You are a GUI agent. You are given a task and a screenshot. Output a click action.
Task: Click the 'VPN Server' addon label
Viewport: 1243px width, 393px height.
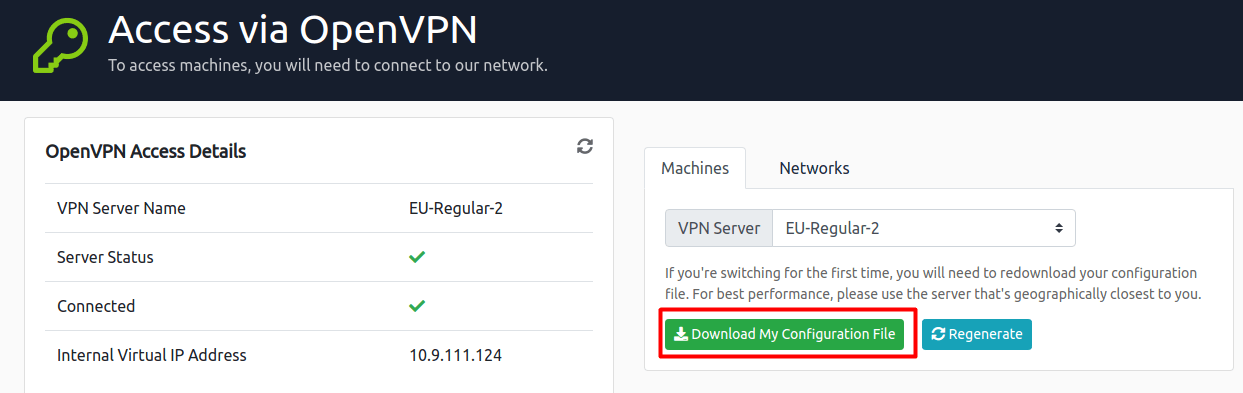coord(719,228)
